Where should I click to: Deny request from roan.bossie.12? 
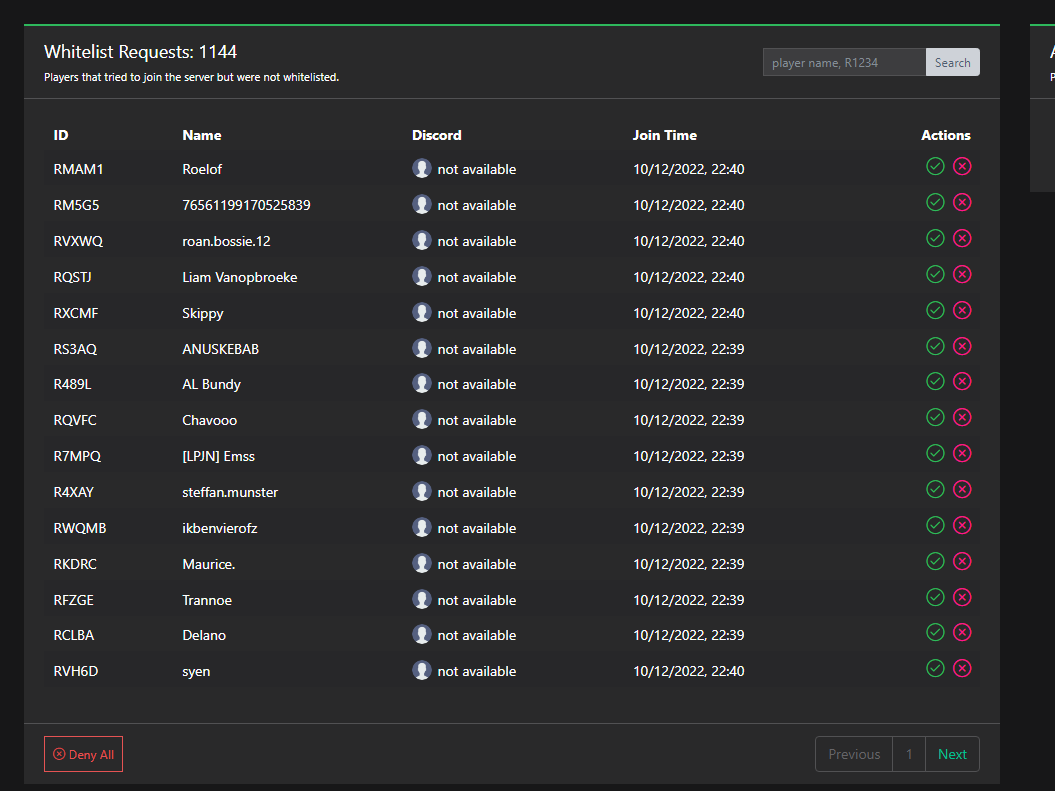962,238
